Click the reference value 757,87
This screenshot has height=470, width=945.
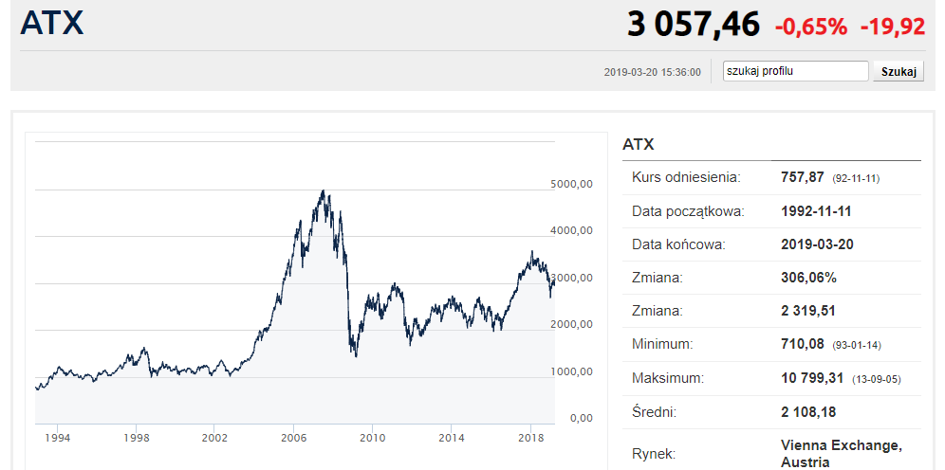(803, 177)
